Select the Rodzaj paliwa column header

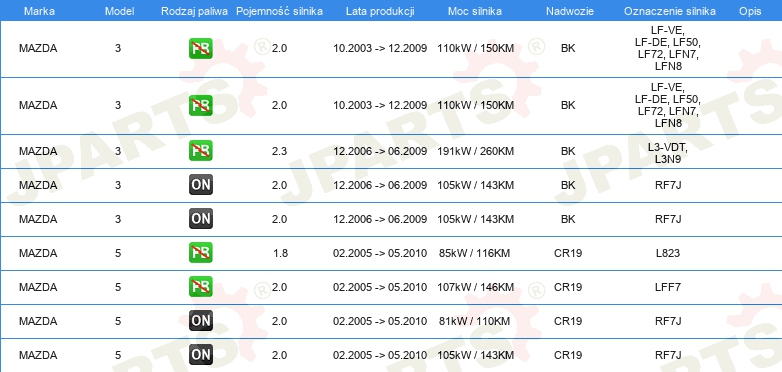point(195,11)
